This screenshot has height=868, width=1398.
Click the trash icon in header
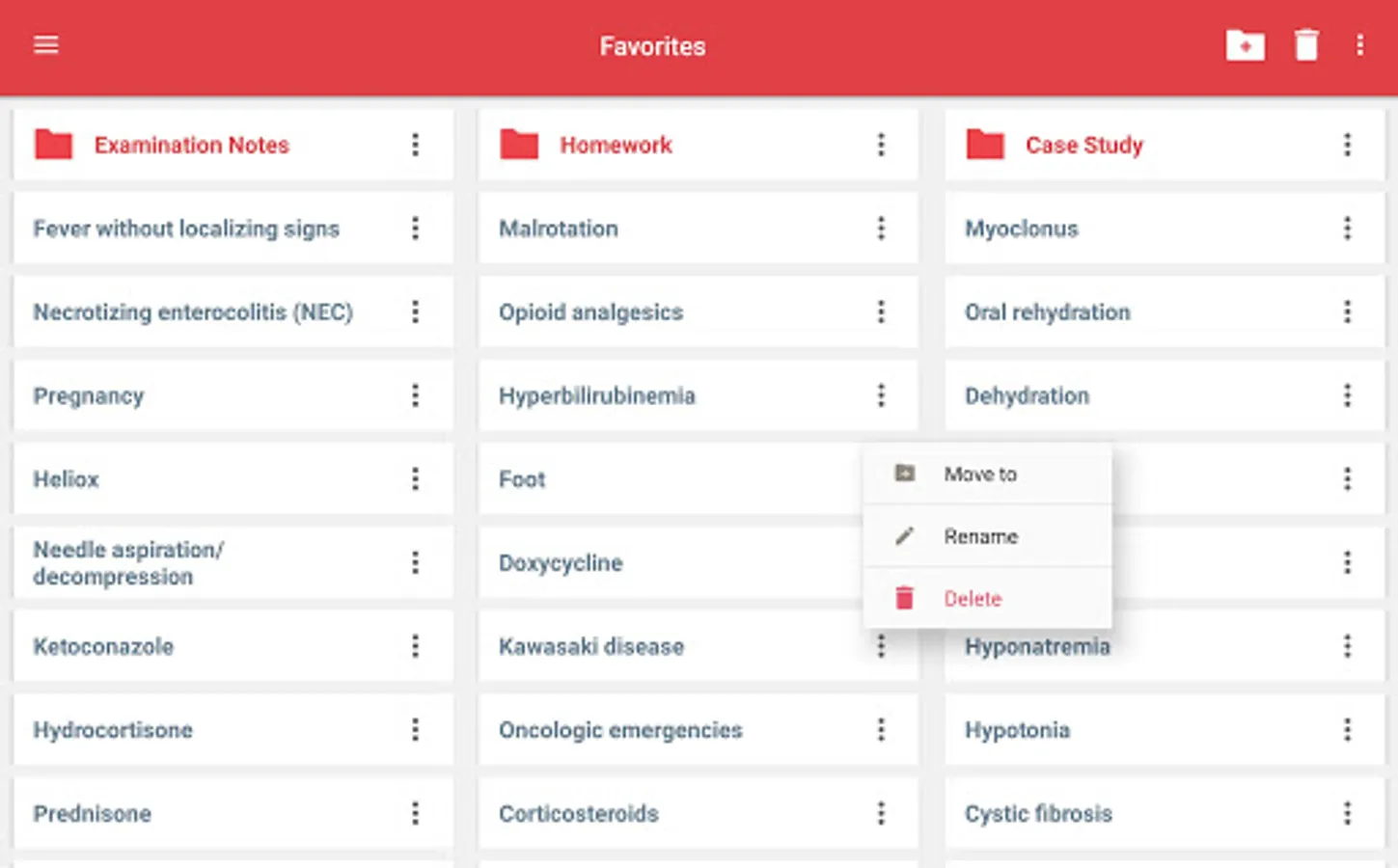1306,45
